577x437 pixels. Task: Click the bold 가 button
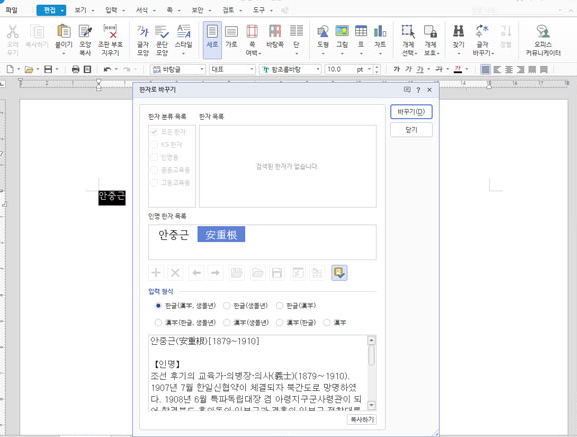(x=396, y=69)
